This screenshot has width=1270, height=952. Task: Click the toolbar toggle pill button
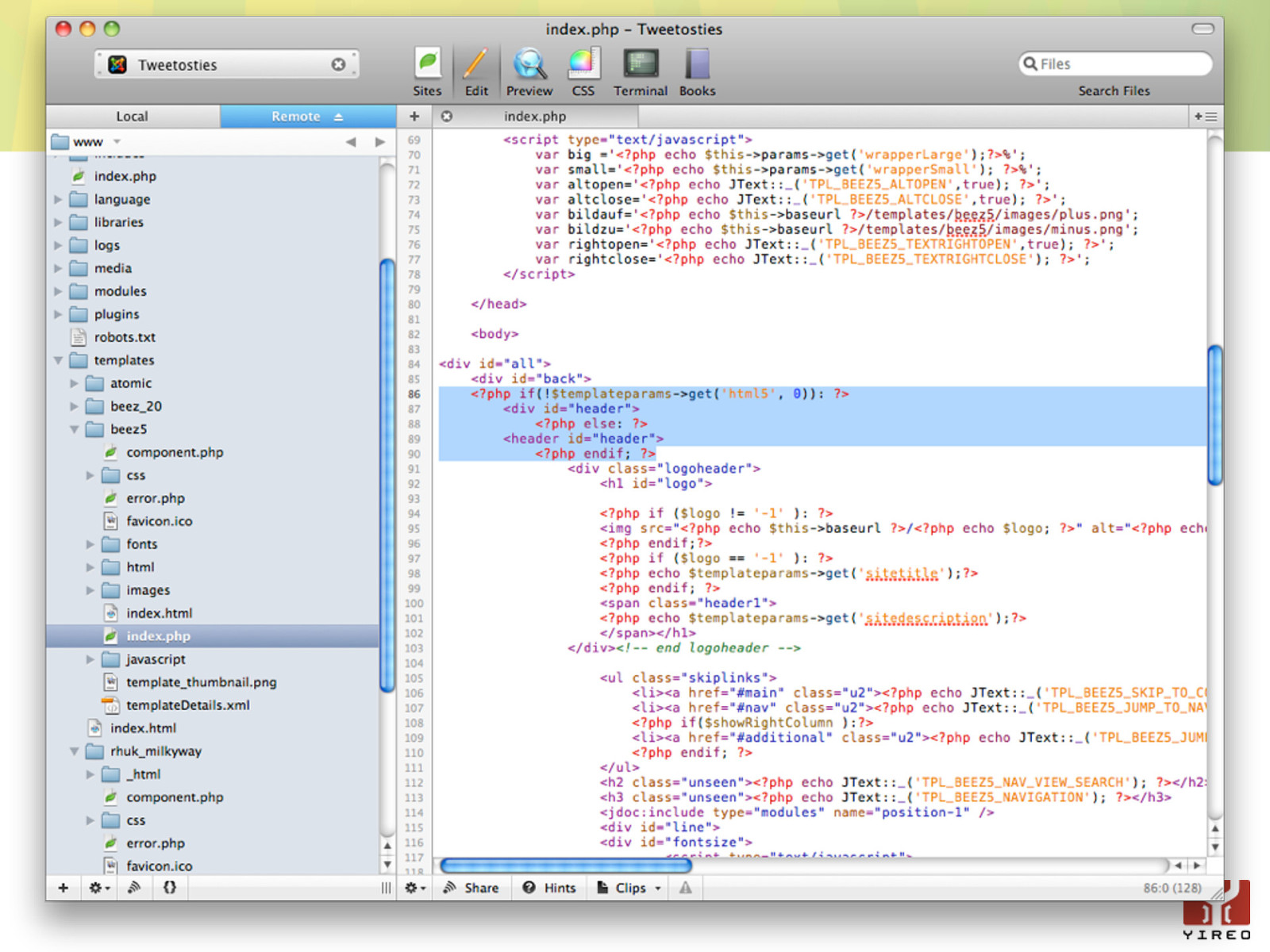click(1203, 29)
